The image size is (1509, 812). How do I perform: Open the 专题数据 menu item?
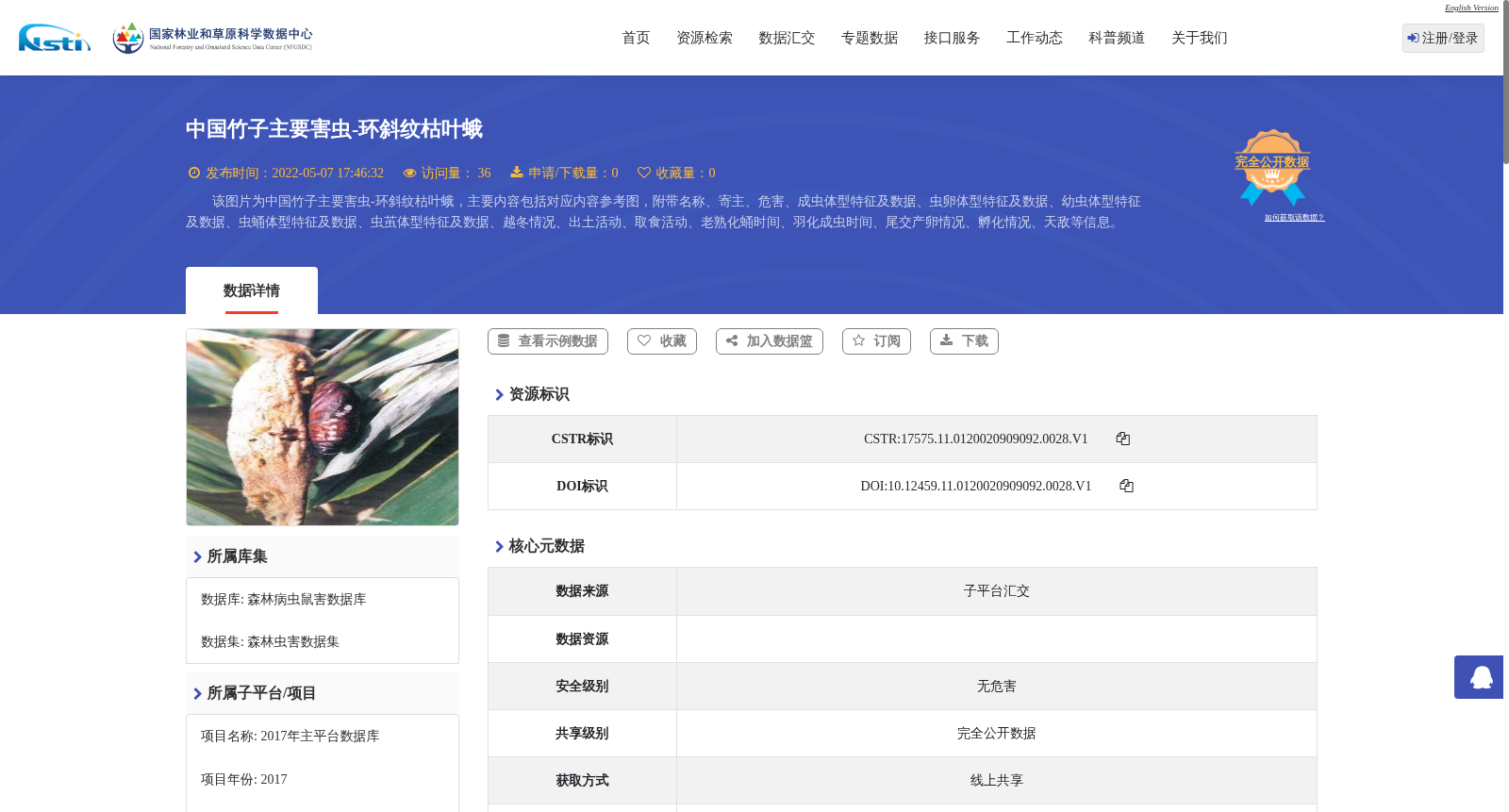(x=870, y=38)
